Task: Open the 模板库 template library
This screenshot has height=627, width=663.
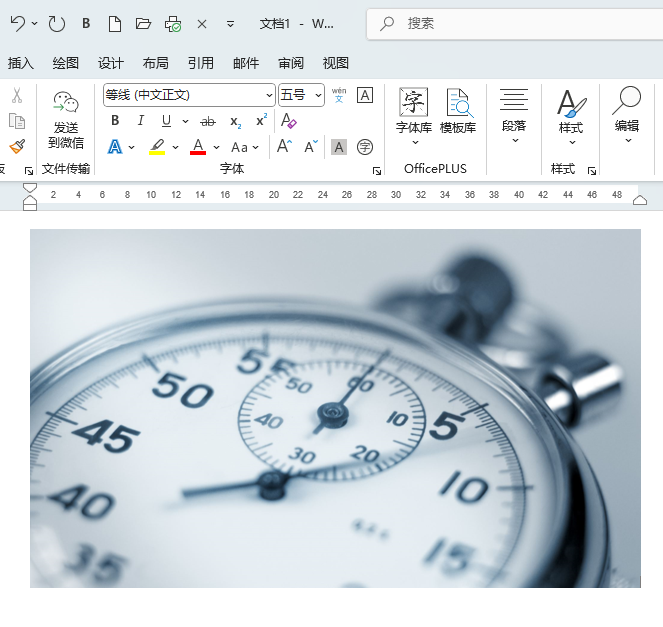Action: [x=458, y=110]
